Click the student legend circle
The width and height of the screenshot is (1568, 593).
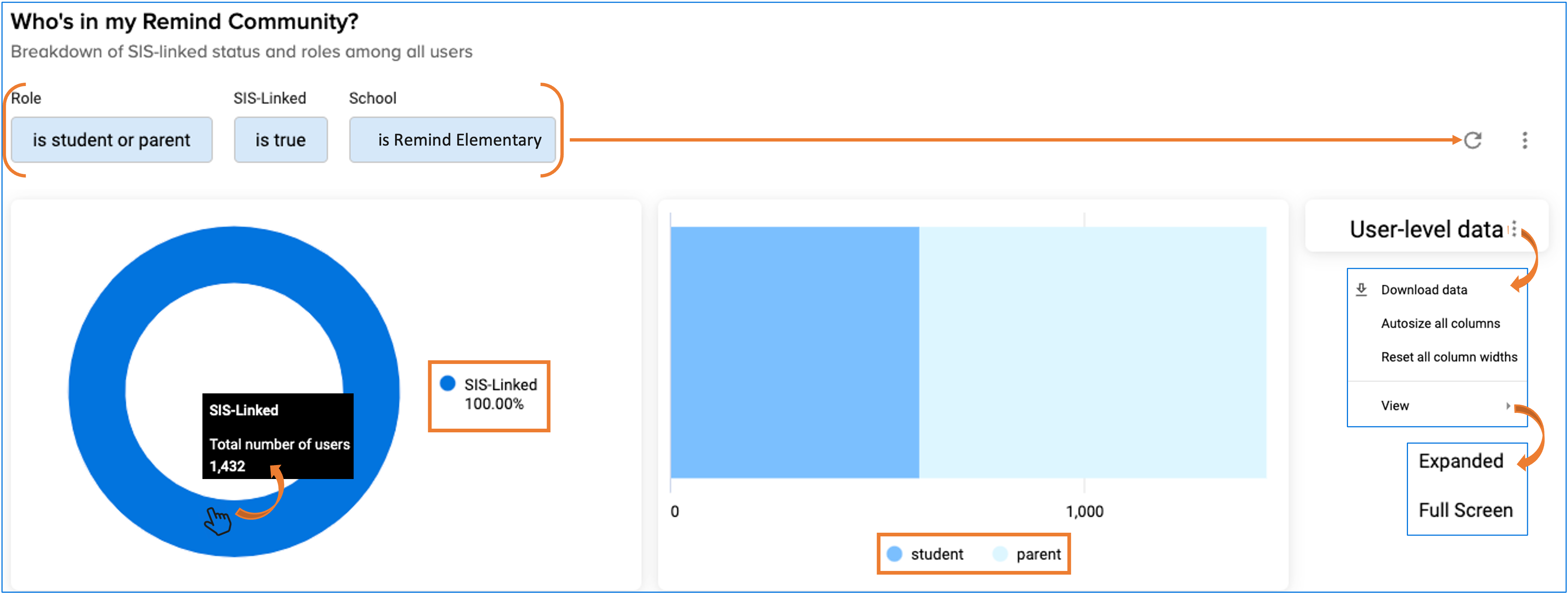894,553
